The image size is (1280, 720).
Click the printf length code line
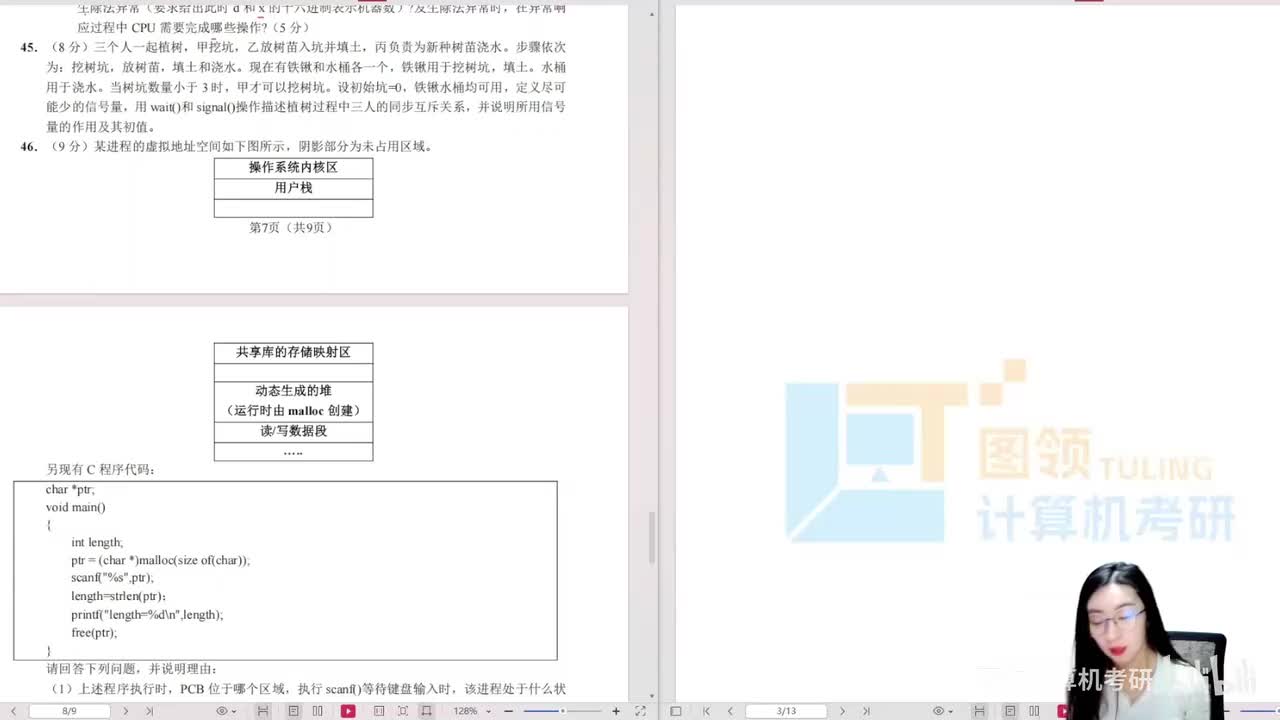pos(147,614)
